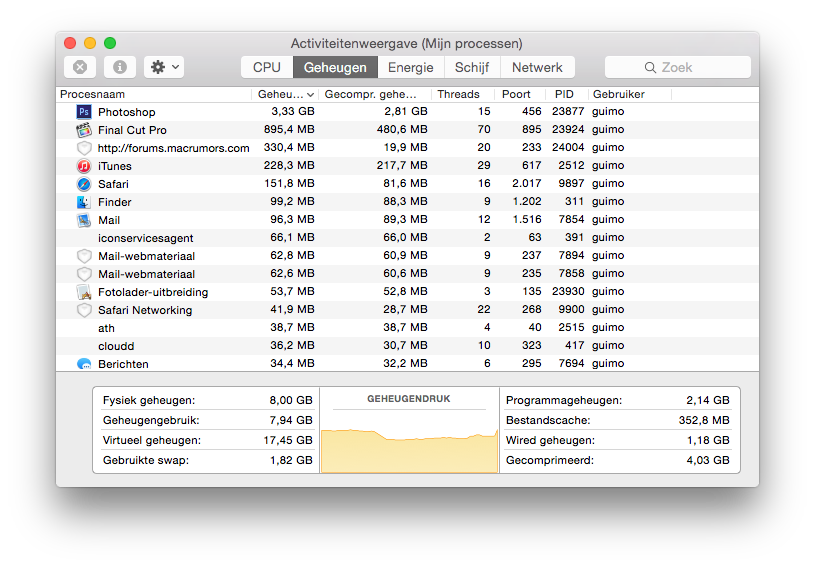Open process info with the (i) button

coord(120,67)
